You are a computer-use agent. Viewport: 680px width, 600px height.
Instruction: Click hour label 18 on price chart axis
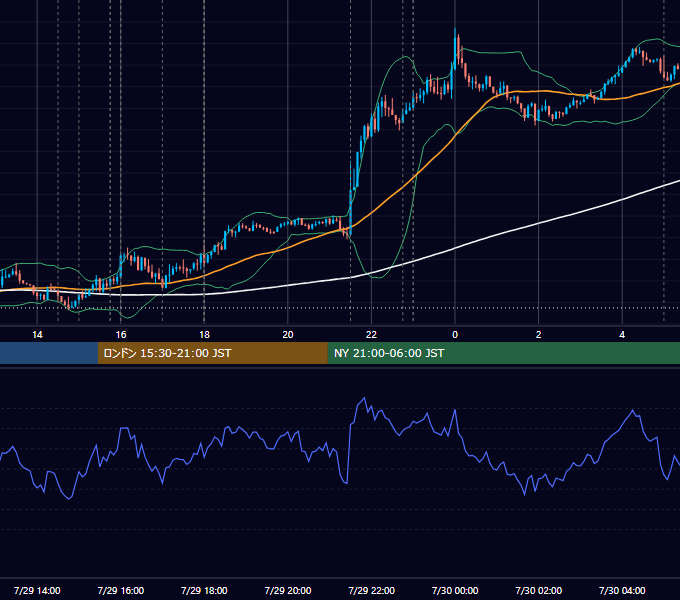204,335
